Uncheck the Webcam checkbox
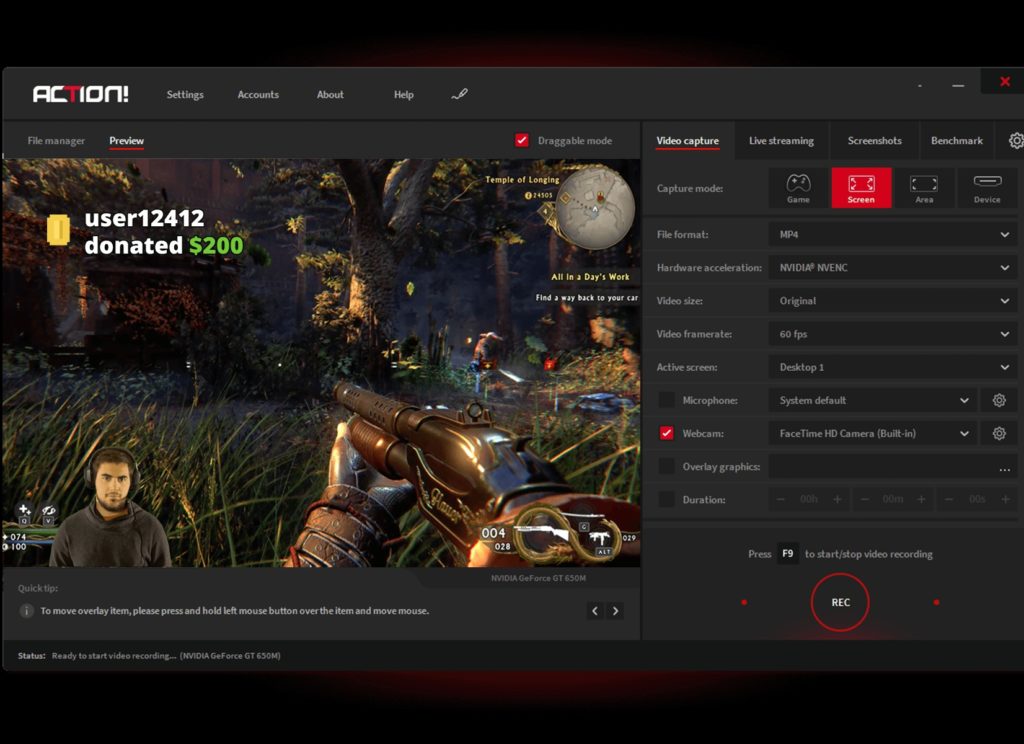 point(666,433)
